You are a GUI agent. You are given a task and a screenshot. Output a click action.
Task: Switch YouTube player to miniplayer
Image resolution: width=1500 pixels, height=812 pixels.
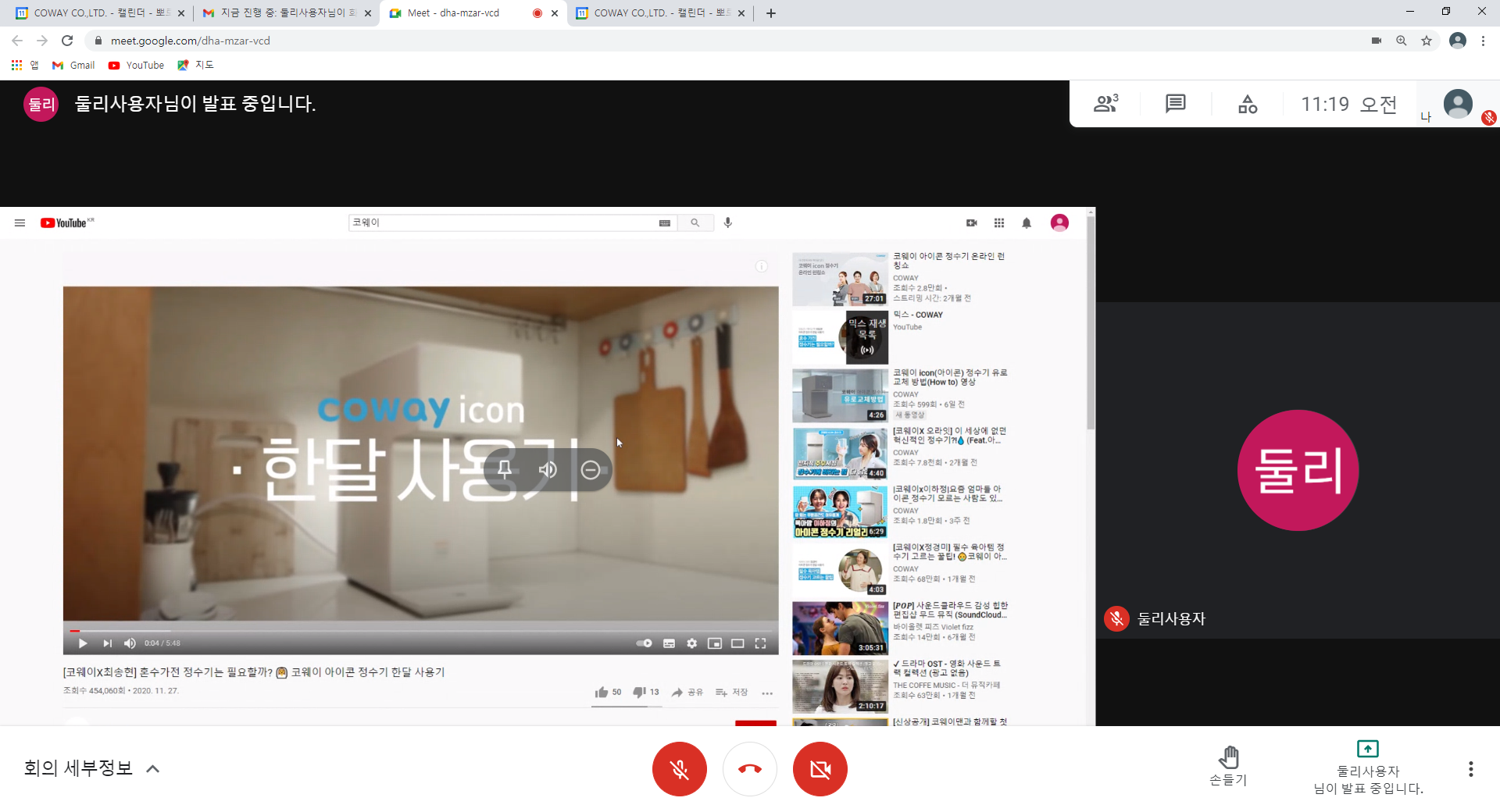pyautogui.click(x=714, y=643)
